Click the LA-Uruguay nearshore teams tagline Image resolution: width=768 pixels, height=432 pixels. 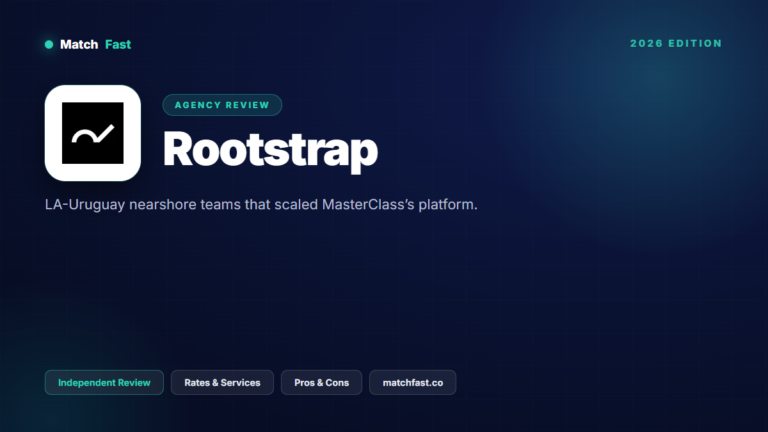261,204
